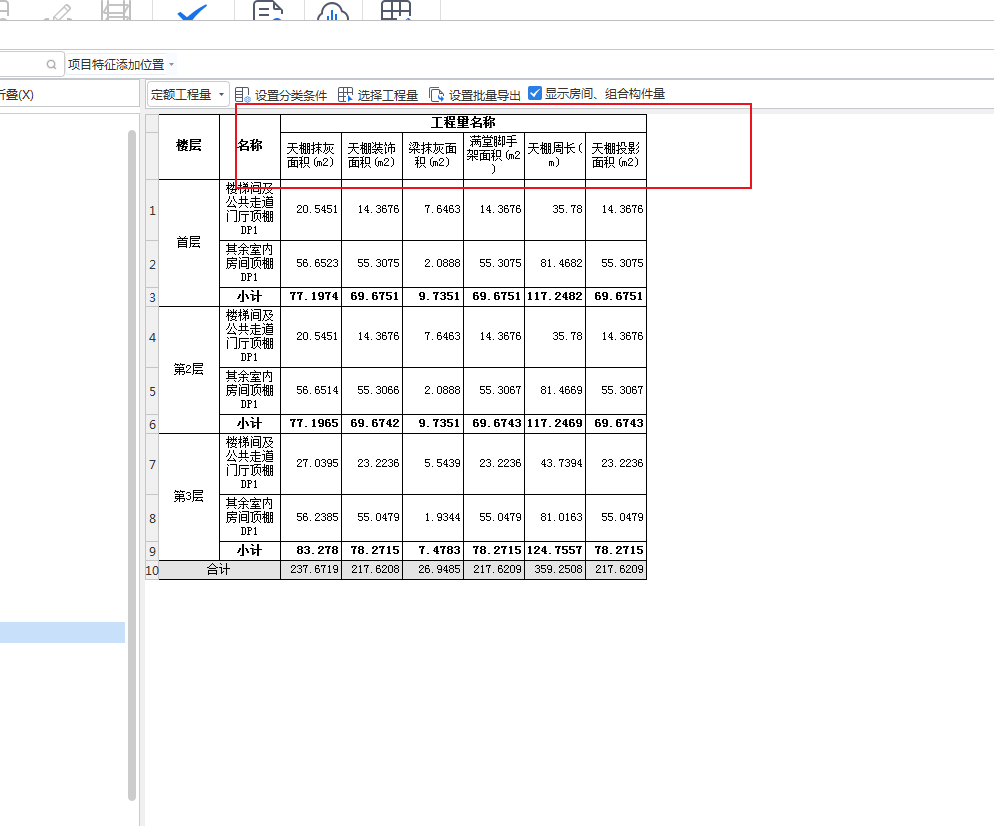Click the 折叠(X) button
The width and height of the screenshot is (994, 826).
point(17,94)
